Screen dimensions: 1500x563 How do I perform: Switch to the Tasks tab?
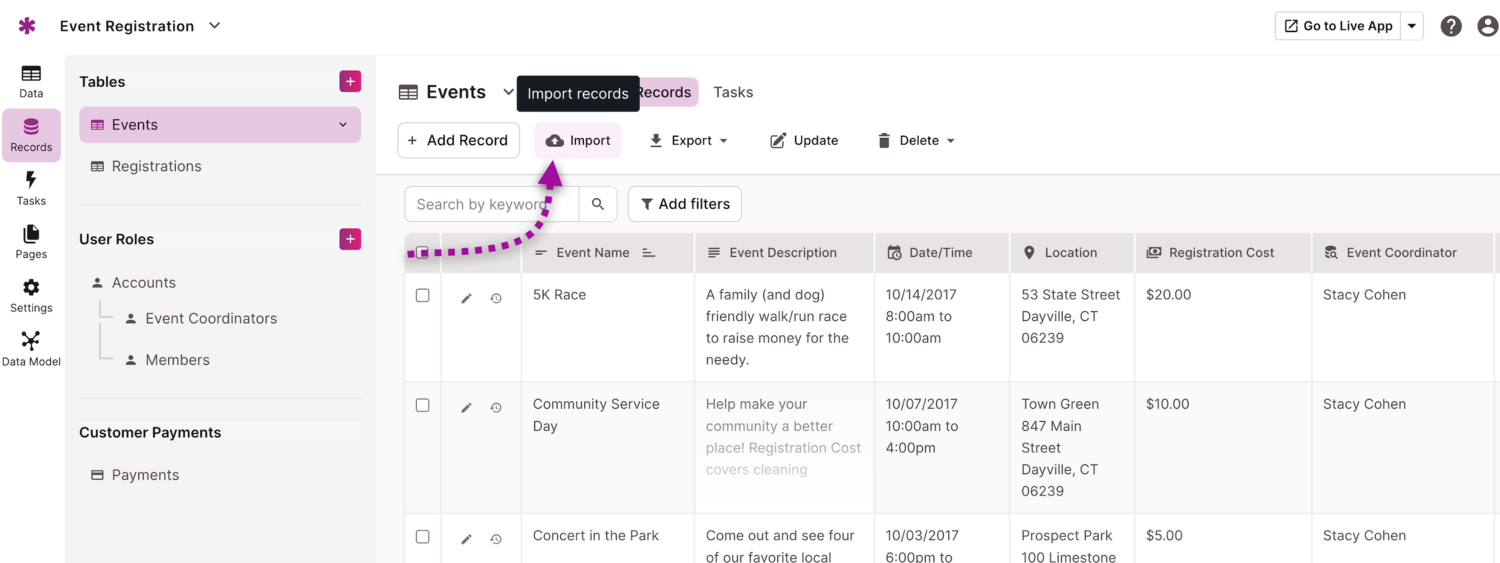pyautogui.click(x=733, y=92)
